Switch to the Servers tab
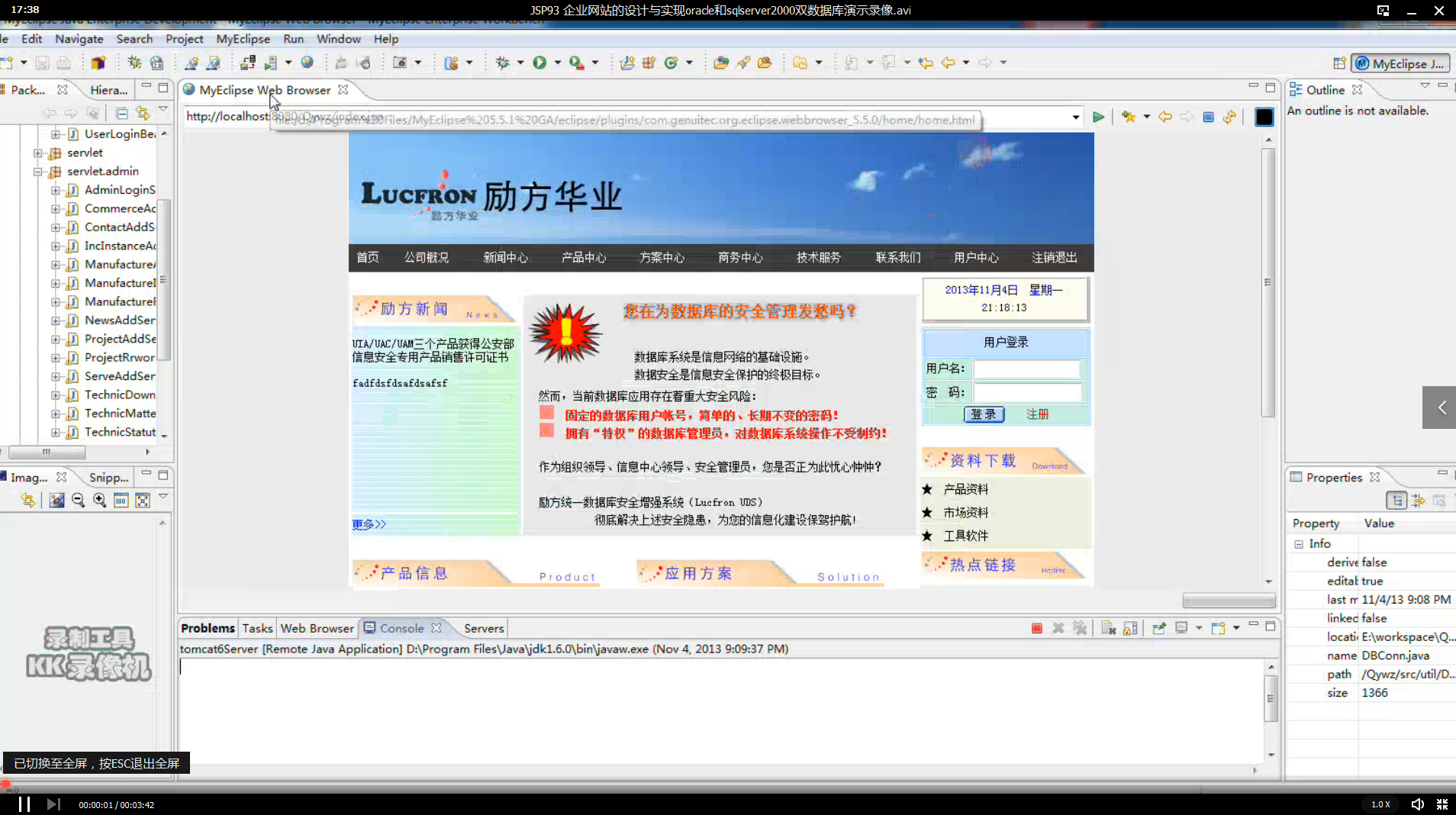This screenshot has width=1456, height=815. (484, 628)
